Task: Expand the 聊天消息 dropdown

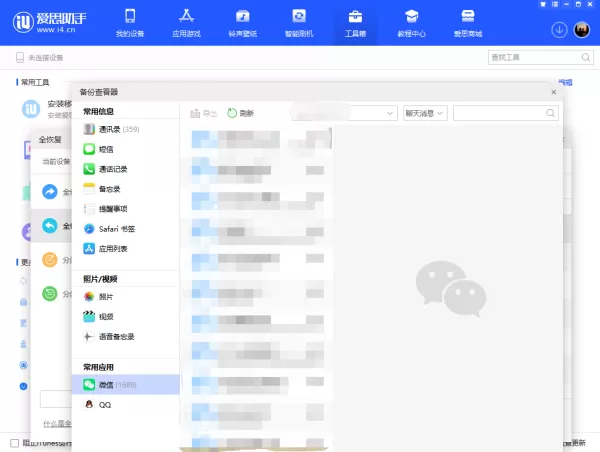Action: [425, 113]
